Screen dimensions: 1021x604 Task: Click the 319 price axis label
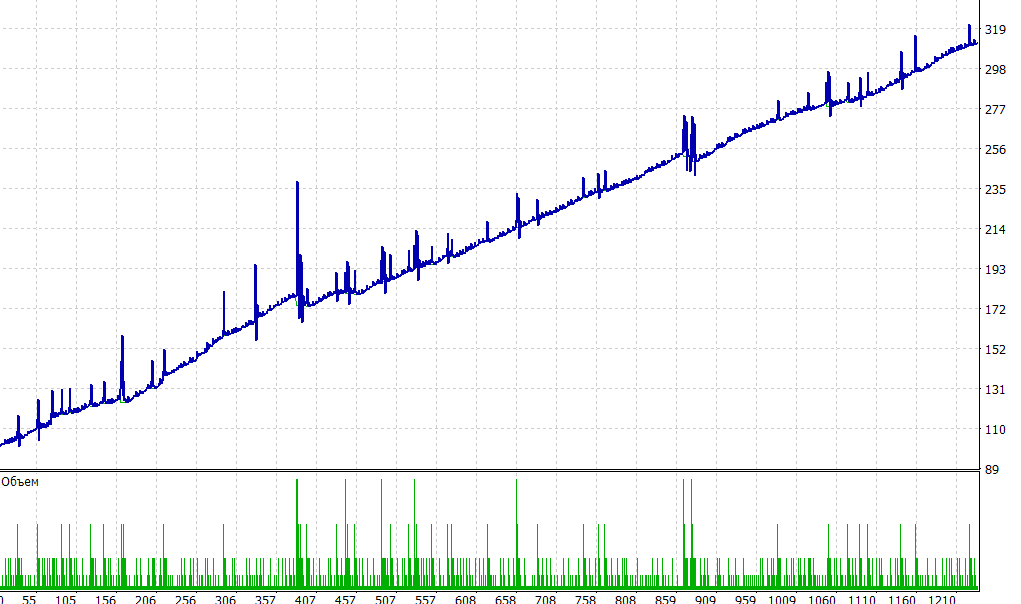(995, 30)
